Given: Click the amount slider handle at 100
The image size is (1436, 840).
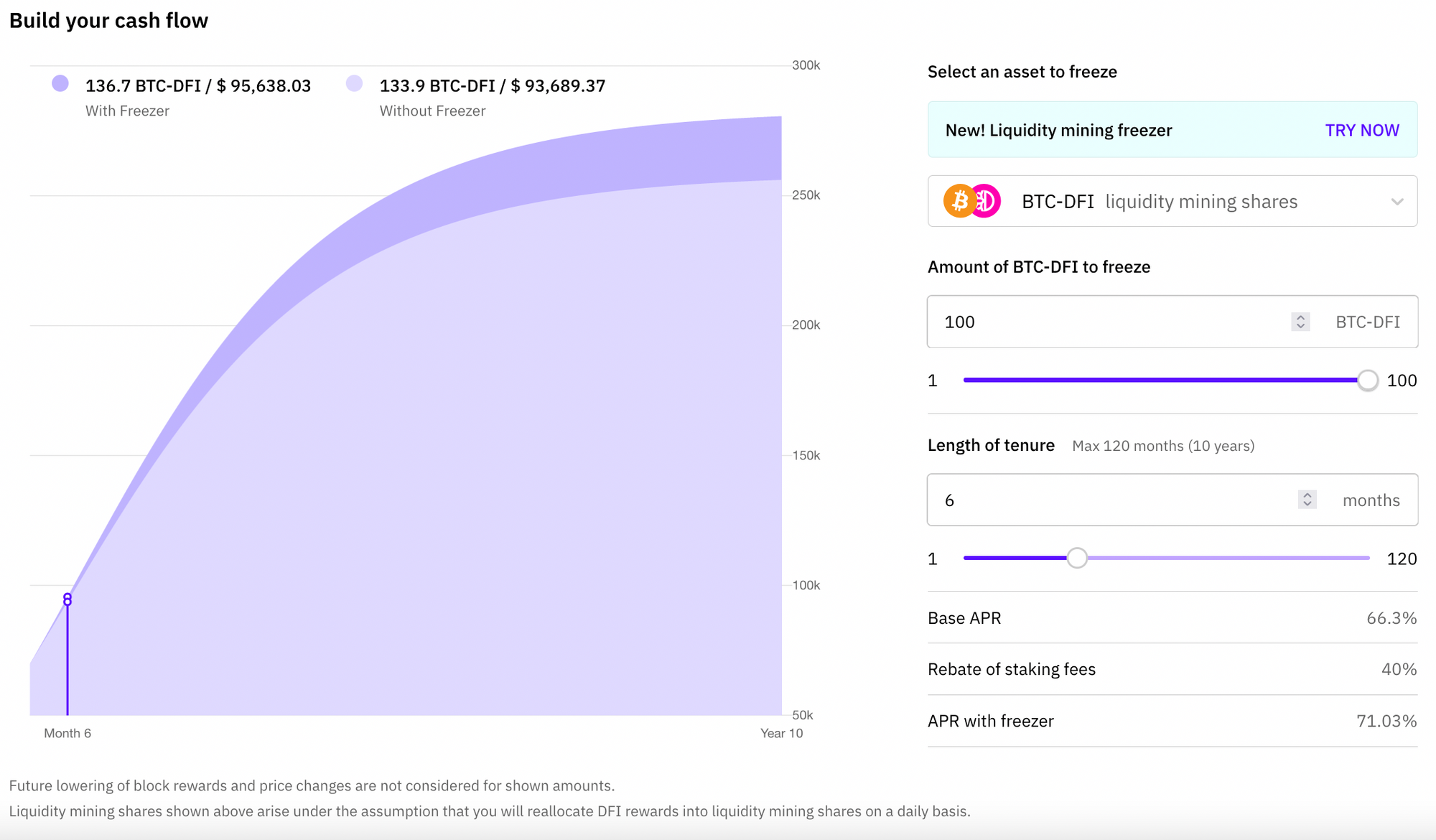Looking at the screenshot, I should [x=1368, y=381].
